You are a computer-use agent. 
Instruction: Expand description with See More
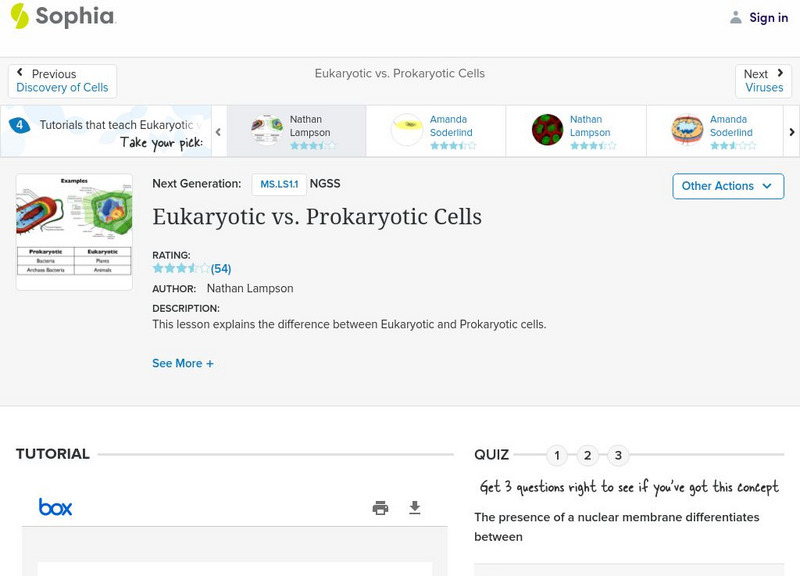(x=183, y=363)
